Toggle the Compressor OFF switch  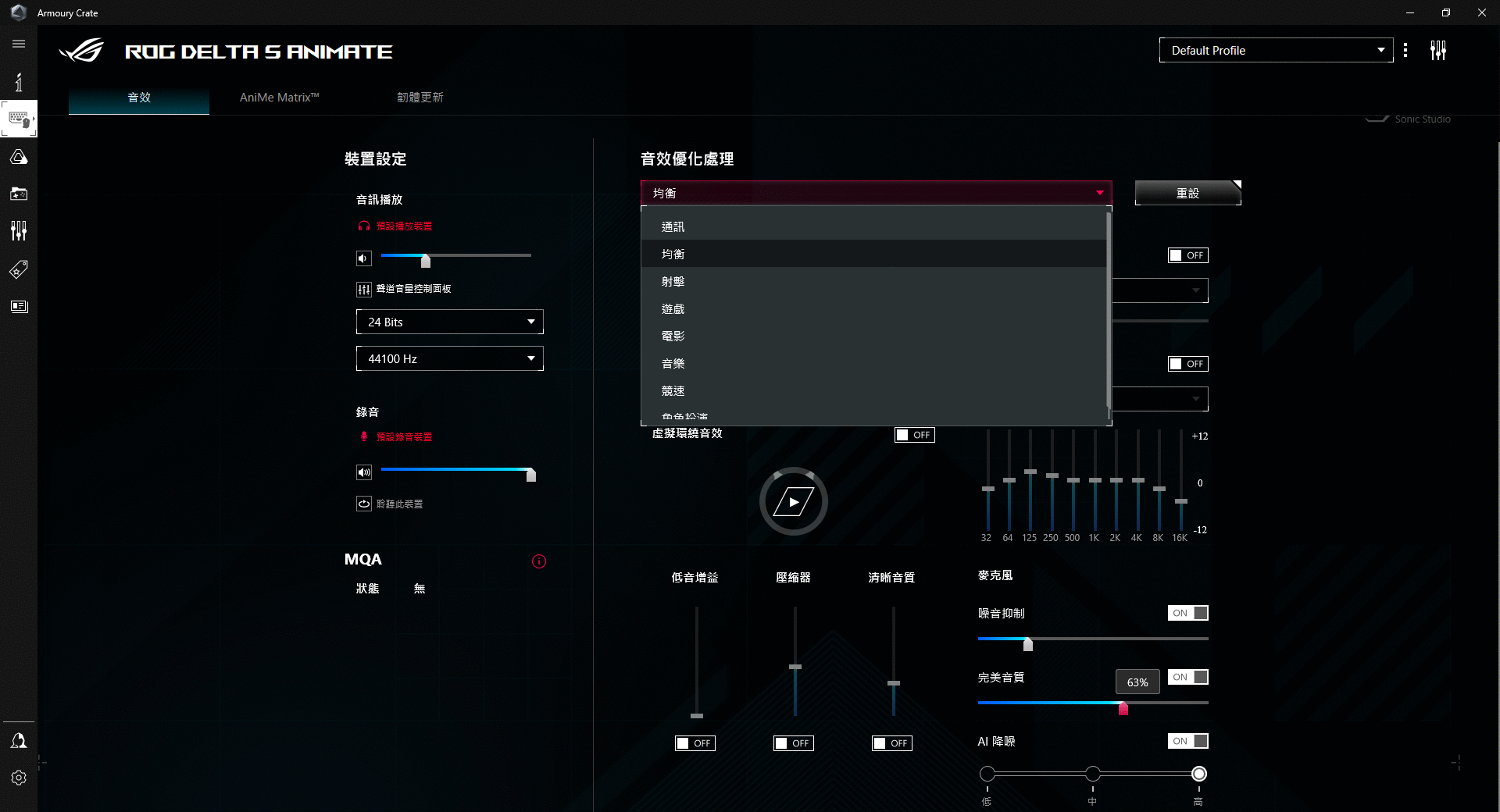coord(794,743)
